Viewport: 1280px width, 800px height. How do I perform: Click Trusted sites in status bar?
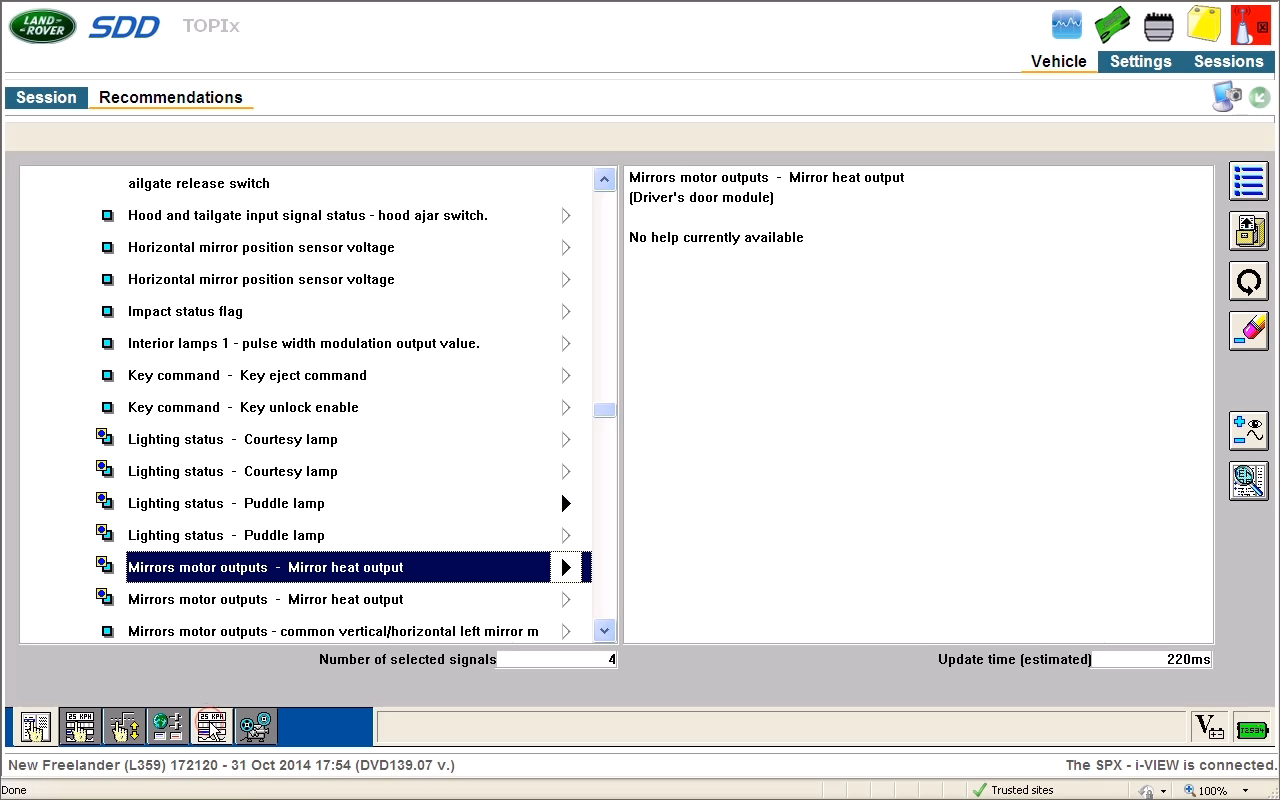1013,790
